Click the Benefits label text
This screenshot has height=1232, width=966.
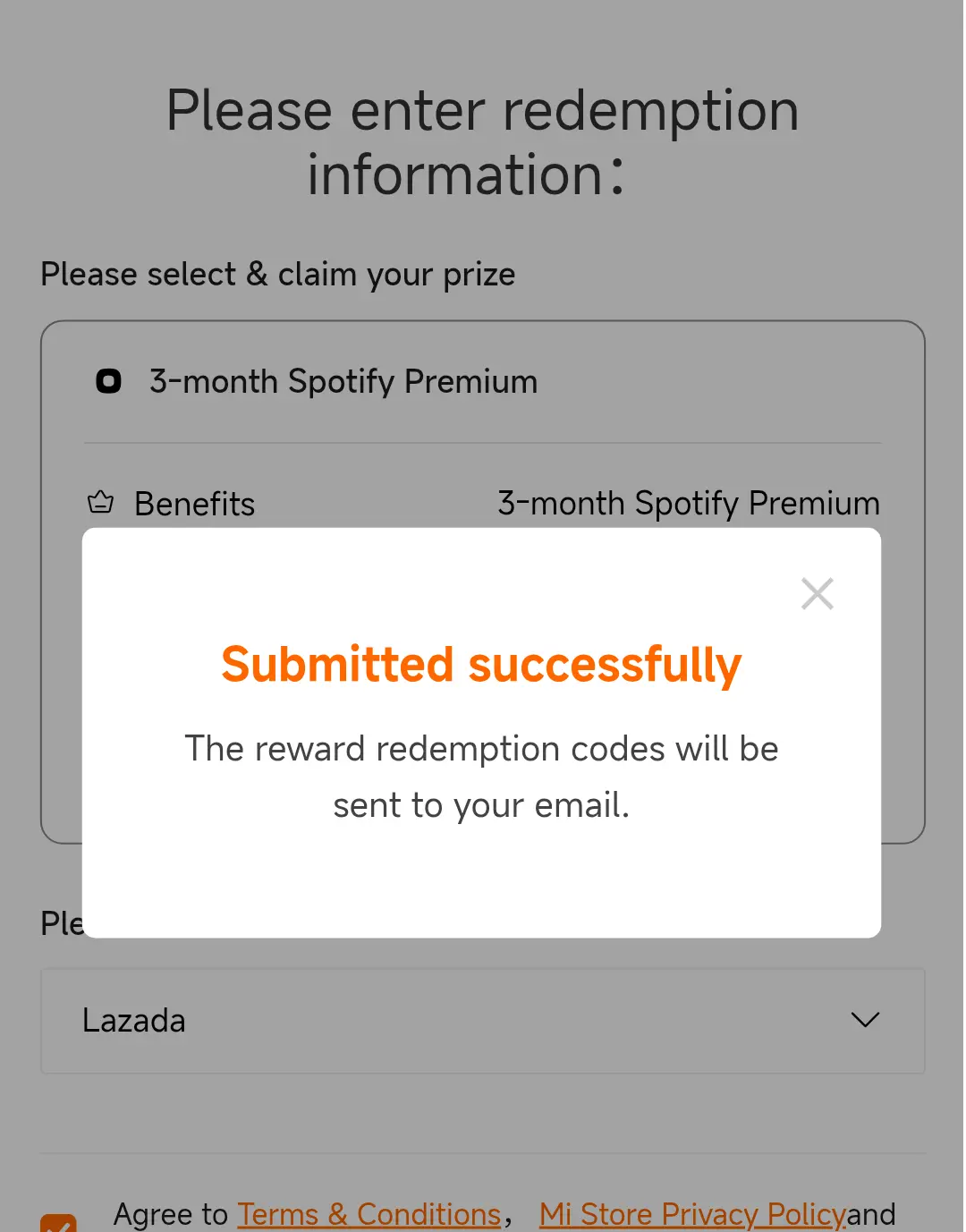click(195, 504)
